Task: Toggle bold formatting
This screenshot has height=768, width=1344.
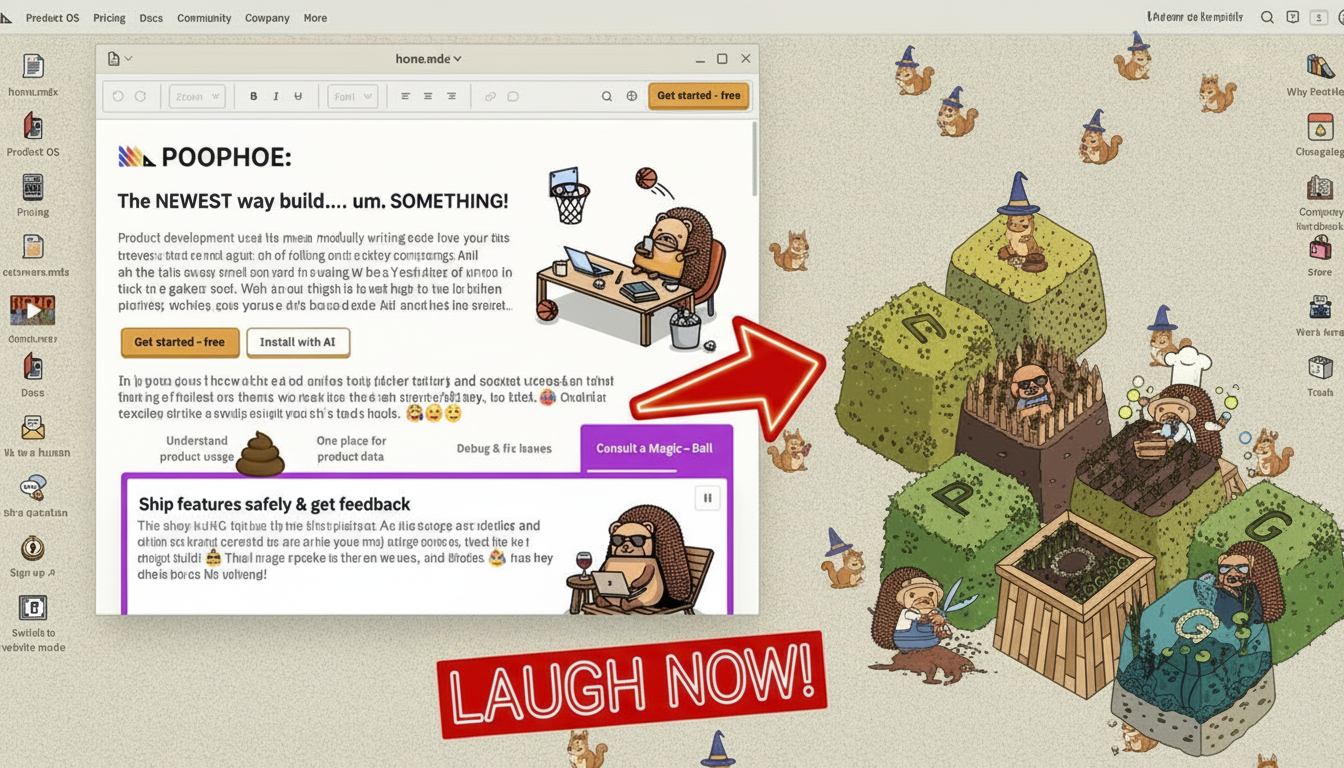Action: pyautogui.click(x=254, y=96)
